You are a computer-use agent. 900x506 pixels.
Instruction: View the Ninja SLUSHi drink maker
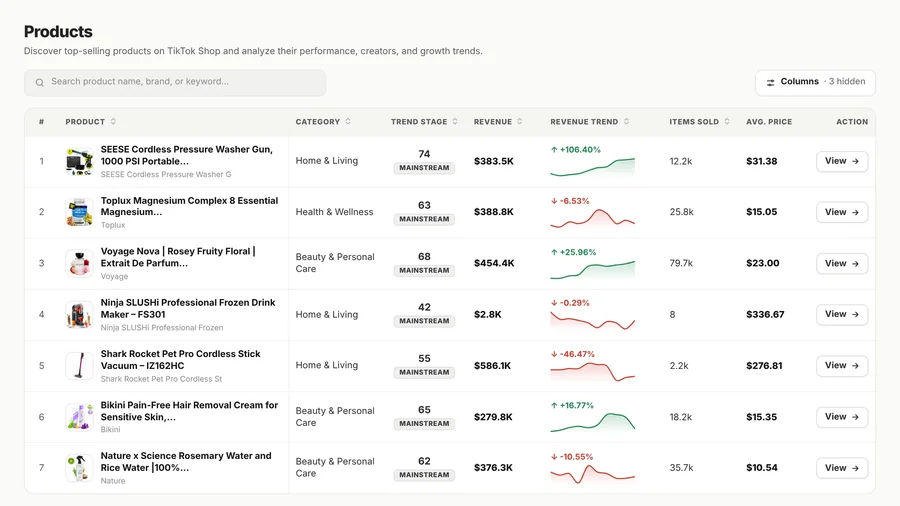841,314
